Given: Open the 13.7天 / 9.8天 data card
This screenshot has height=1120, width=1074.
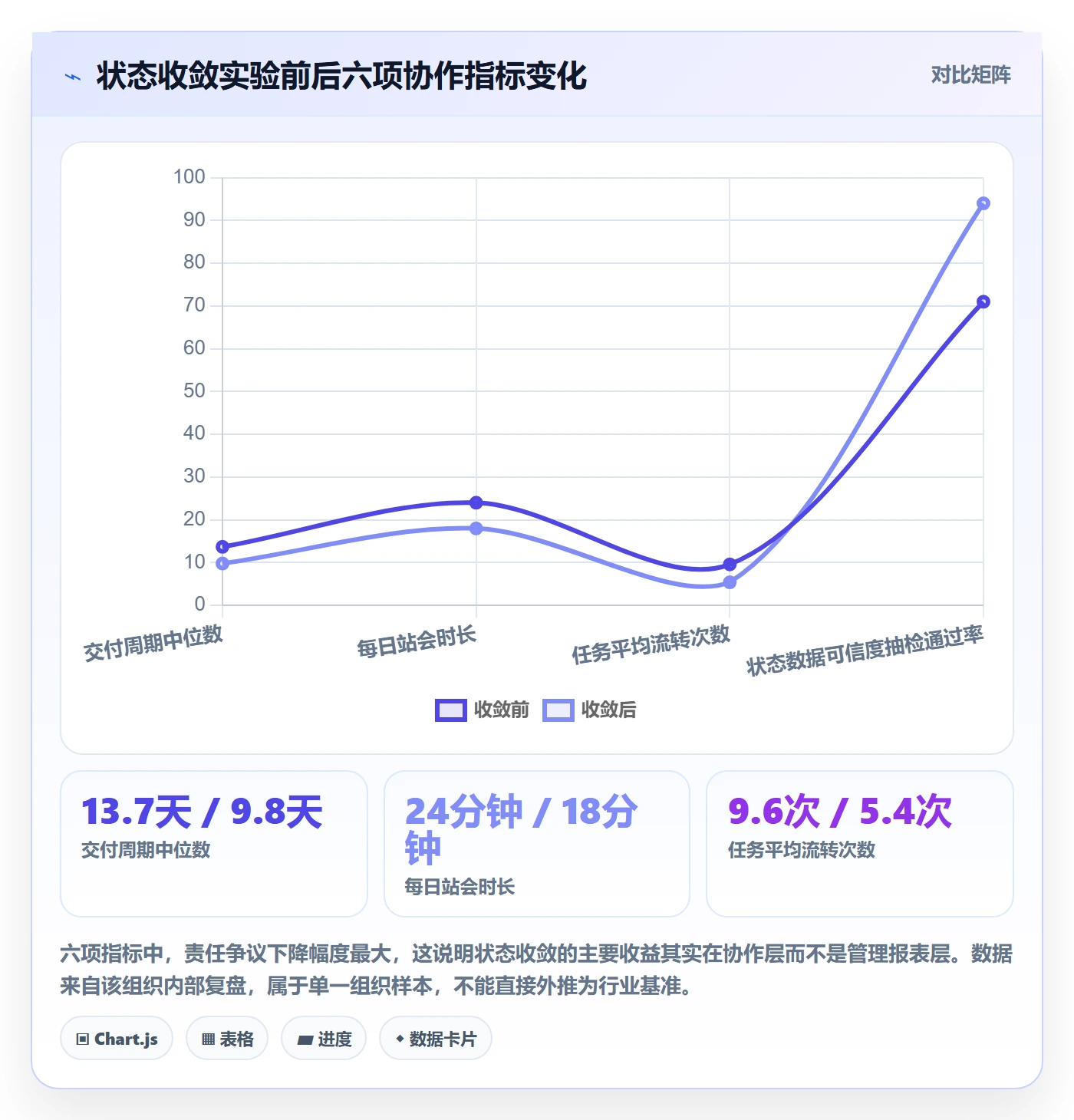Looking at the screenshot, I should point(214,844).
